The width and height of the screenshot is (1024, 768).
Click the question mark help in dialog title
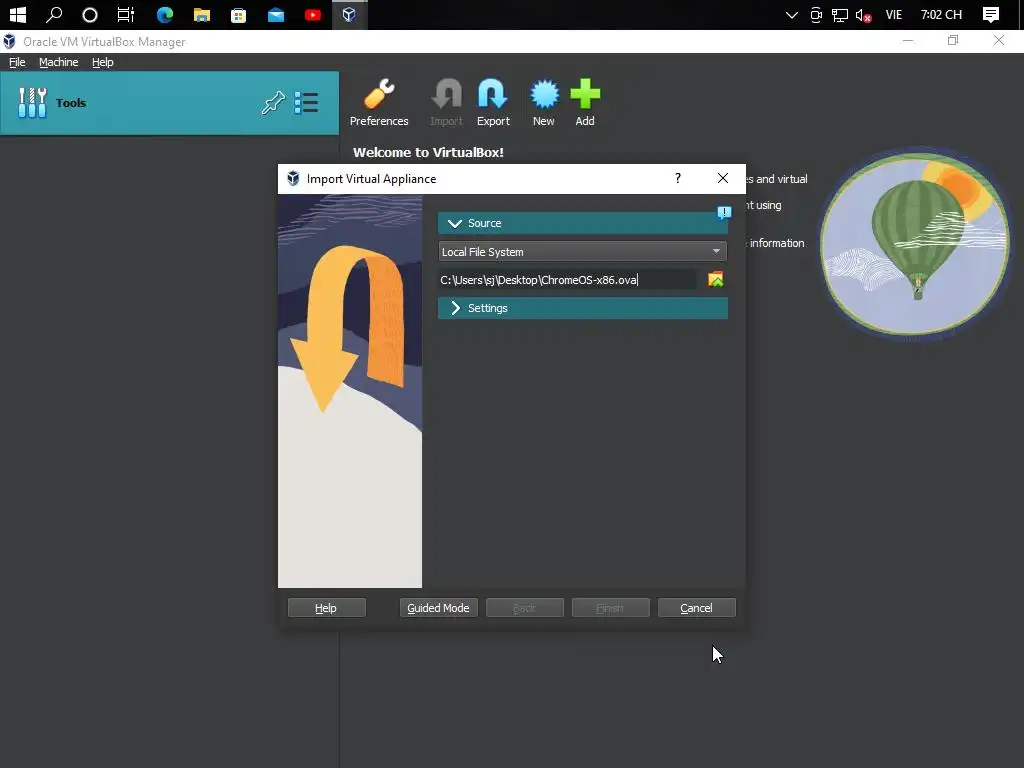[x=678, y=178]
